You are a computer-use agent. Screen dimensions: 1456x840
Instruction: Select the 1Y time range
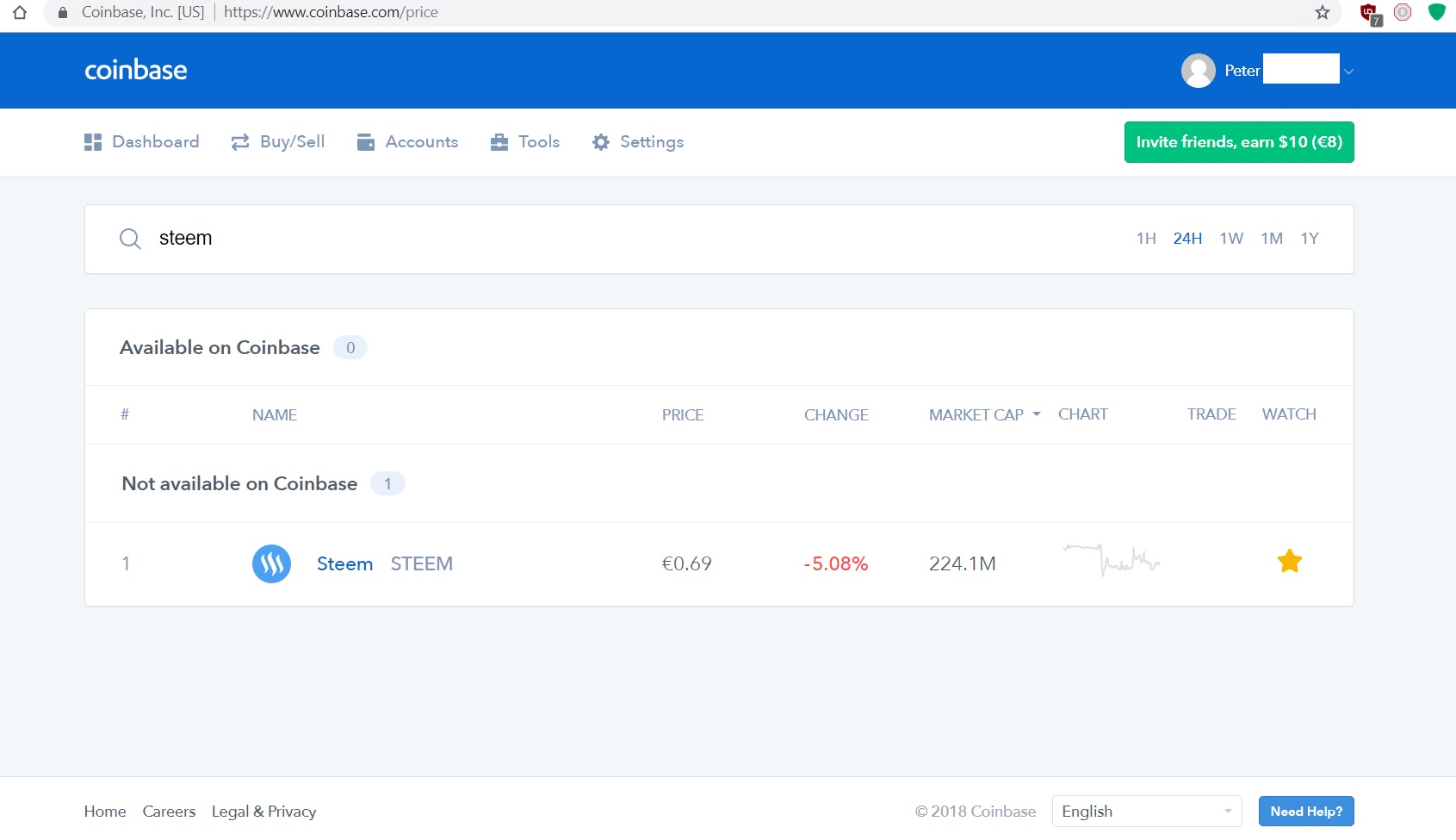pyautogui.click(x=1310, y=239)
